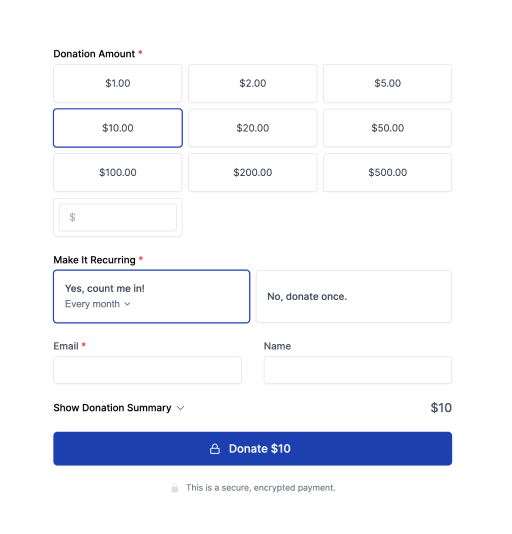Viewport: 512px width, 534px height.
Task: Select the $50.00 donation option
Action: (387, 128)
